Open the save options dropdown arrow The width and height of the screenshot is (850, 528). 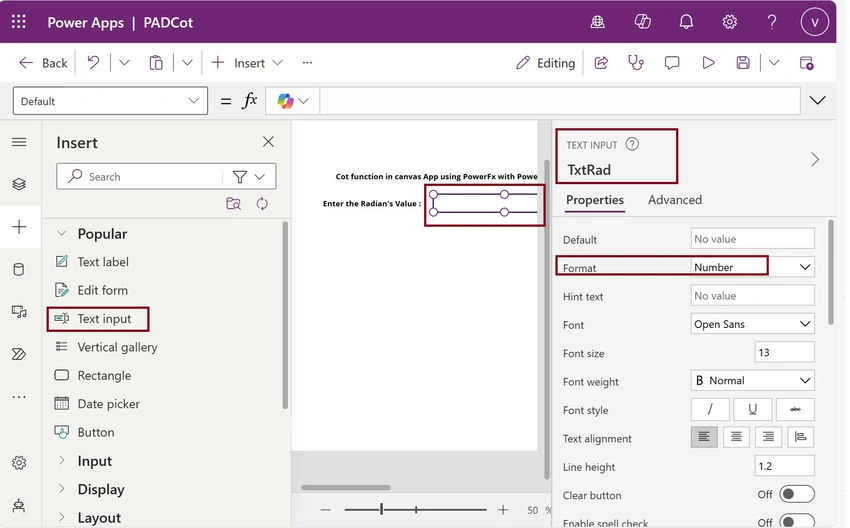[774, 63]
